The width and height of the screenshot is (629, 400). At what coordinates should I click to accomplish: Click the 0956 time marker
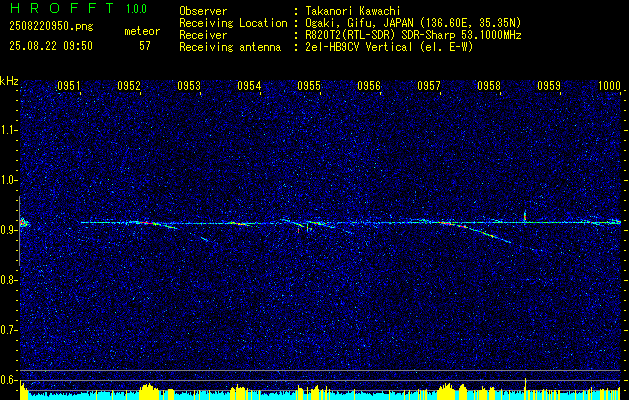pyautogui.click(x=369, y=85)
